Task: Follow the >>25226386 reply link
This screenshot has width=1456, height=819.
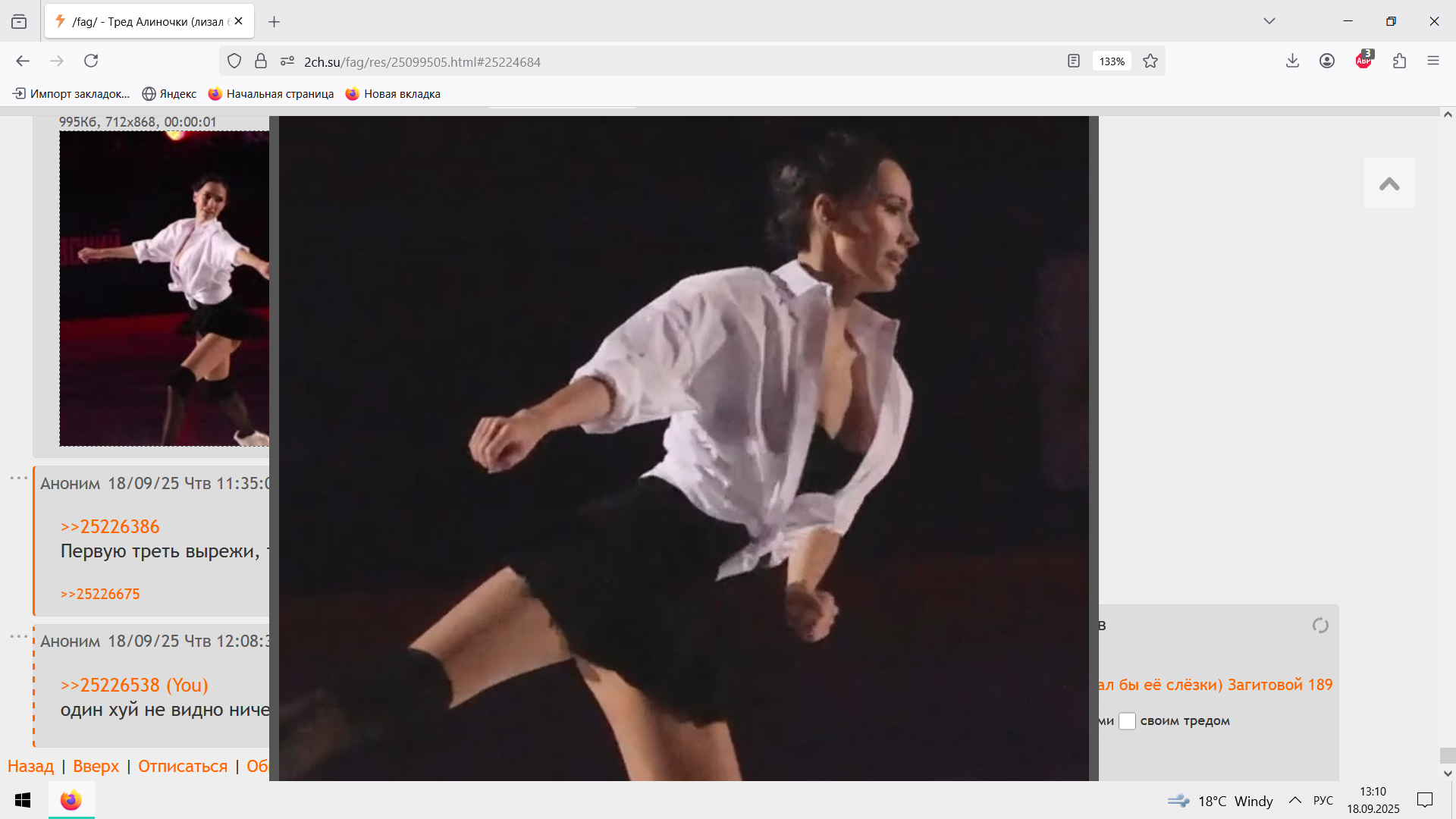Action: click(x=110, y=527)
